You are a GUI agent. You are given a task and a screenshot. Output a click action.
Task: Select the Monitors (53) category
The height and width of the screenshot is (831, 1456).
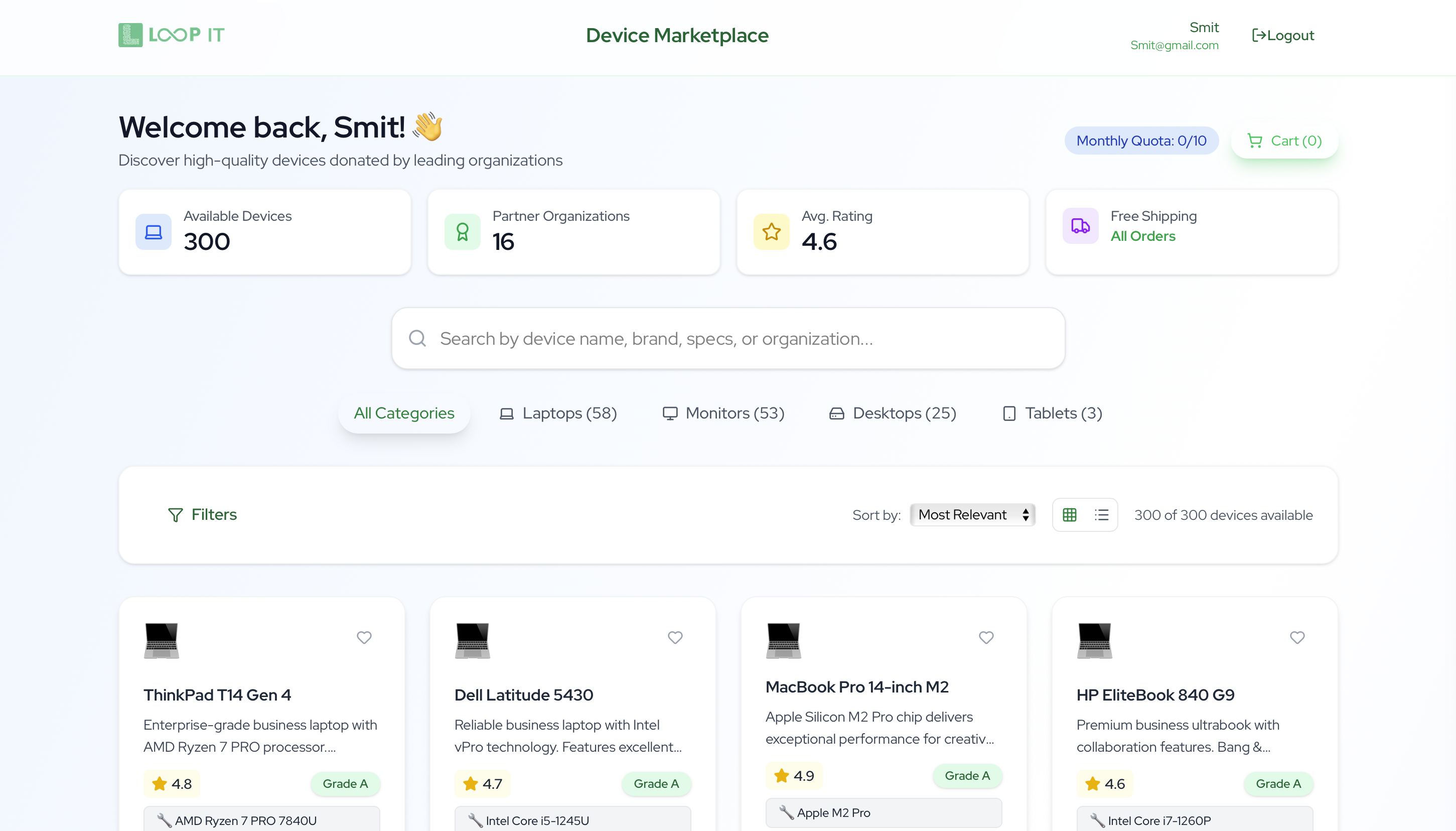tap(723, 413)
